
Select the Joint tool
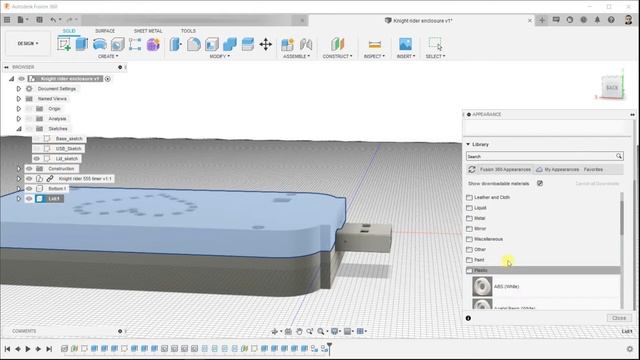click(x=306, y=44)
